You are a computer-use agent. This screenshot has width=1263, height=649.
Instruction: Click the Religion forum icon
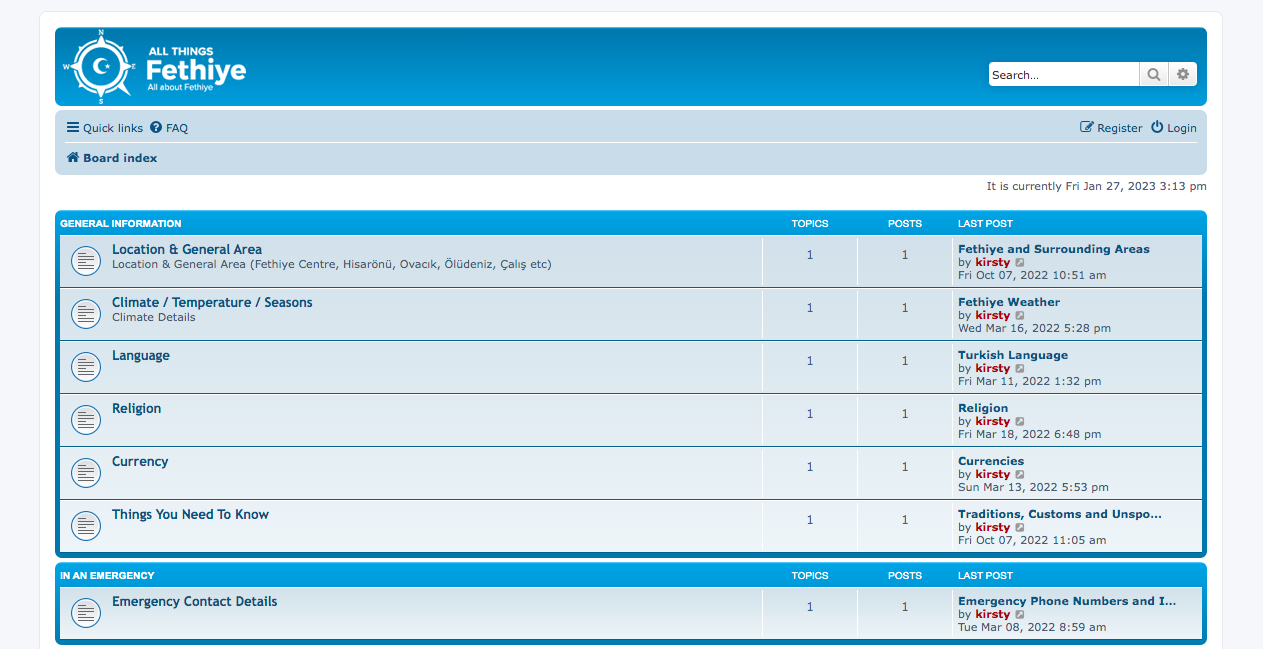[86, 420]
